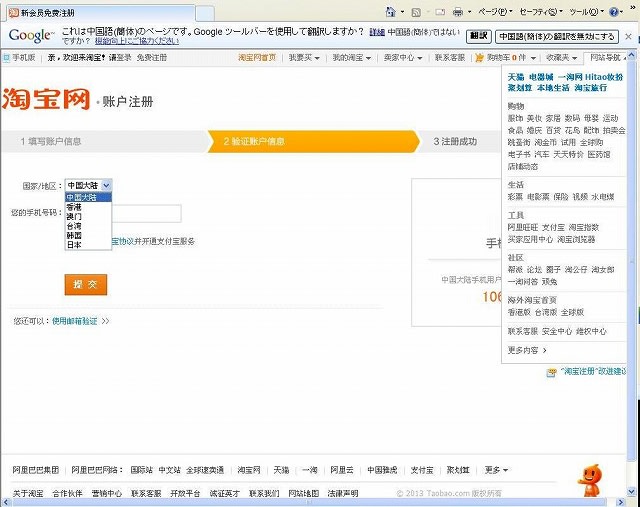Select 日本 in the country list
Viewport: 640px width, 507px height.
pyautogui.click(x=88, y=245)
